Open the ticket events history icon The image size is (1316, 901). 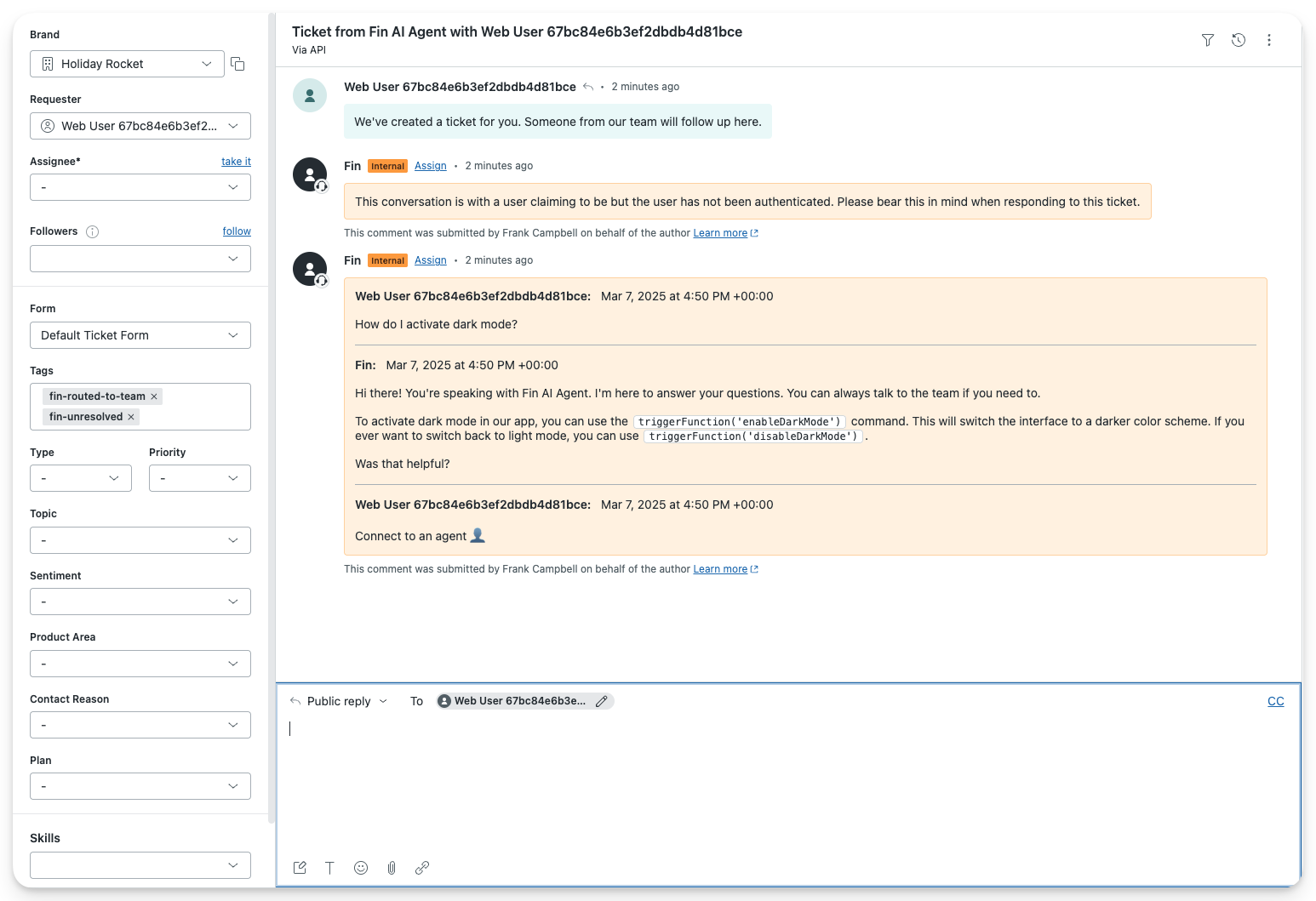point(1239,40)
